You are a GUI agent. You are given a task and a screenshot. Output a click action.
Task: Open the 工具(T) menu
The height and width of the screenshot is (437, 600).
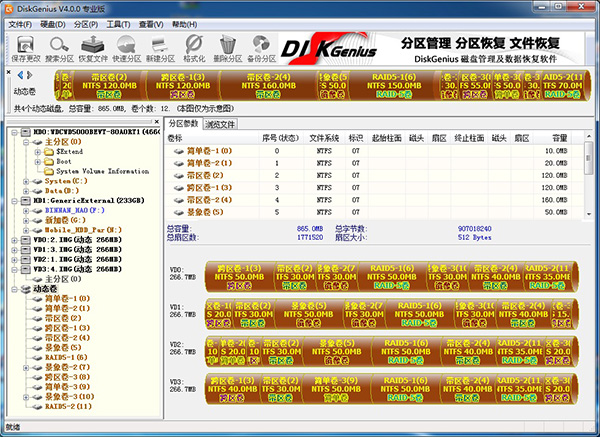point(118,23)
